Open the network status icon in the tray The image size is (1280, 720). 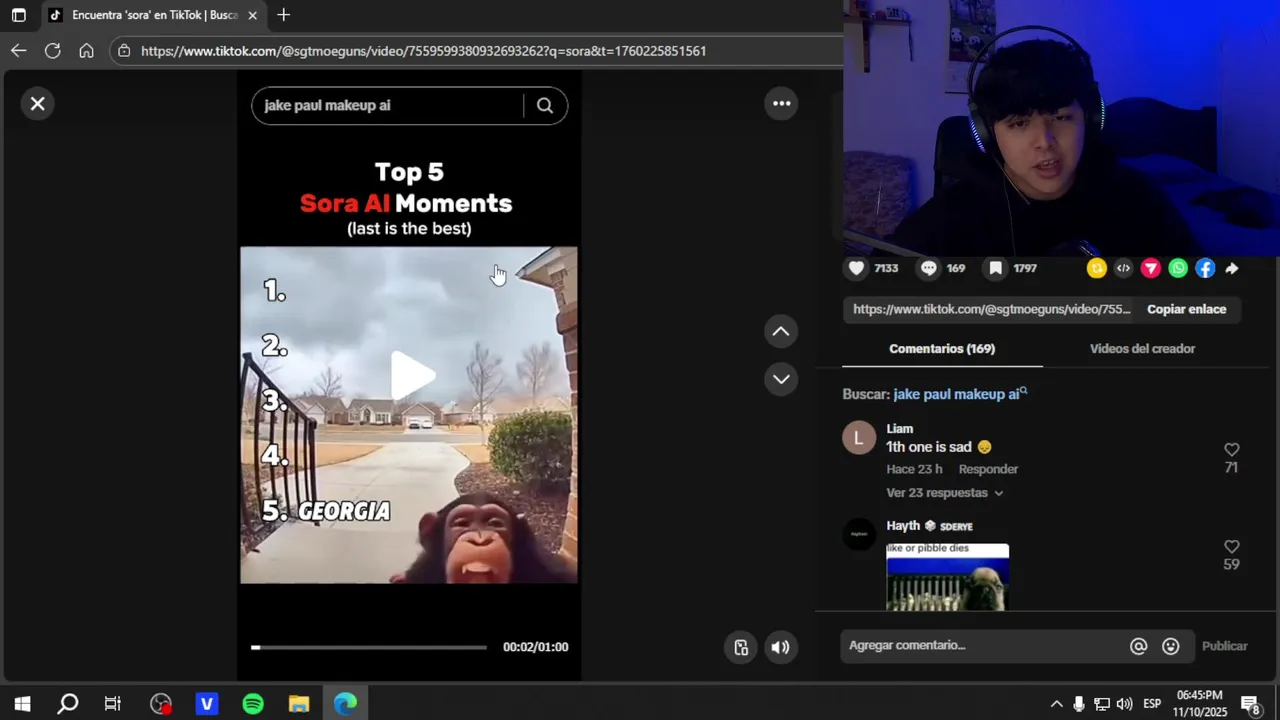point(1101,704)
